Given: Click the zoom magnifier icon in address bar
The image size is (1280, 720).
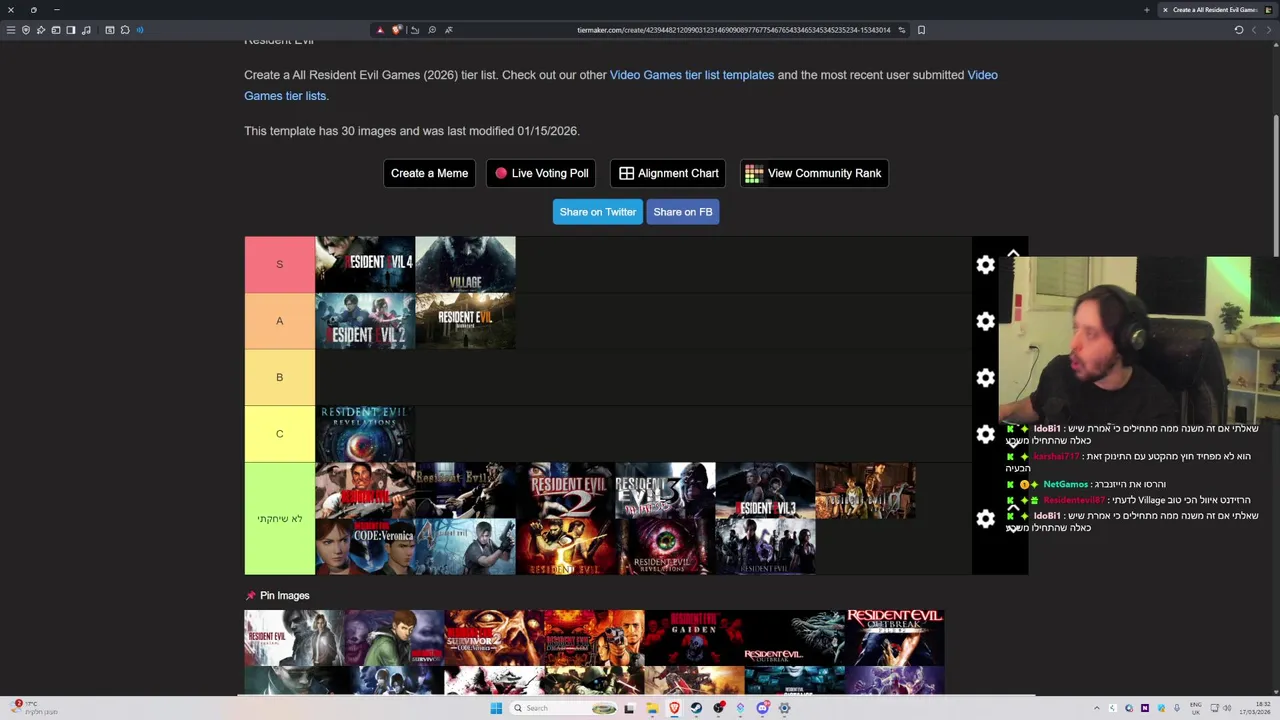Looking at the screenshot, I should coord(432,30).
